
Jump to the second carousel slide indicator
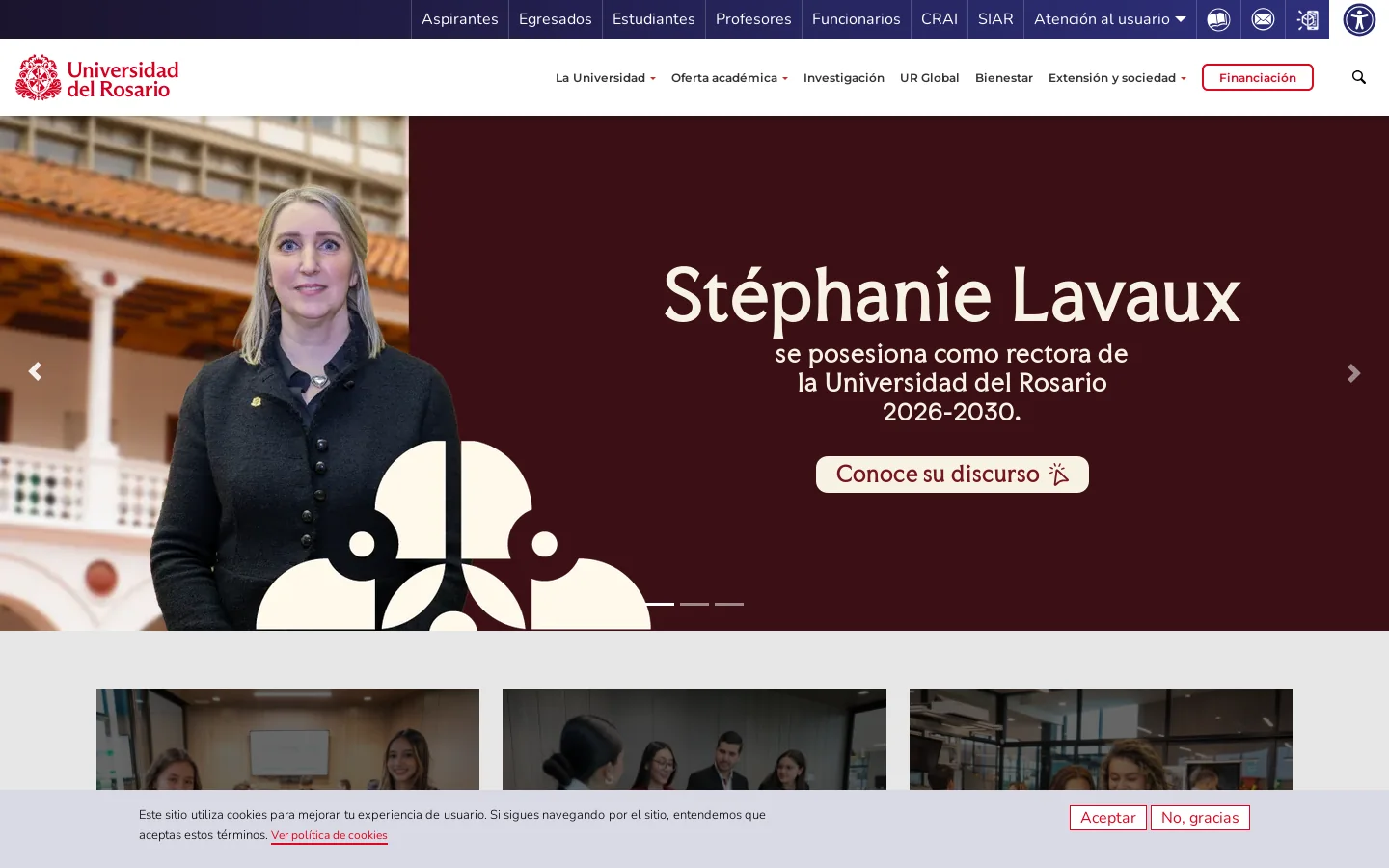point(694,604)
